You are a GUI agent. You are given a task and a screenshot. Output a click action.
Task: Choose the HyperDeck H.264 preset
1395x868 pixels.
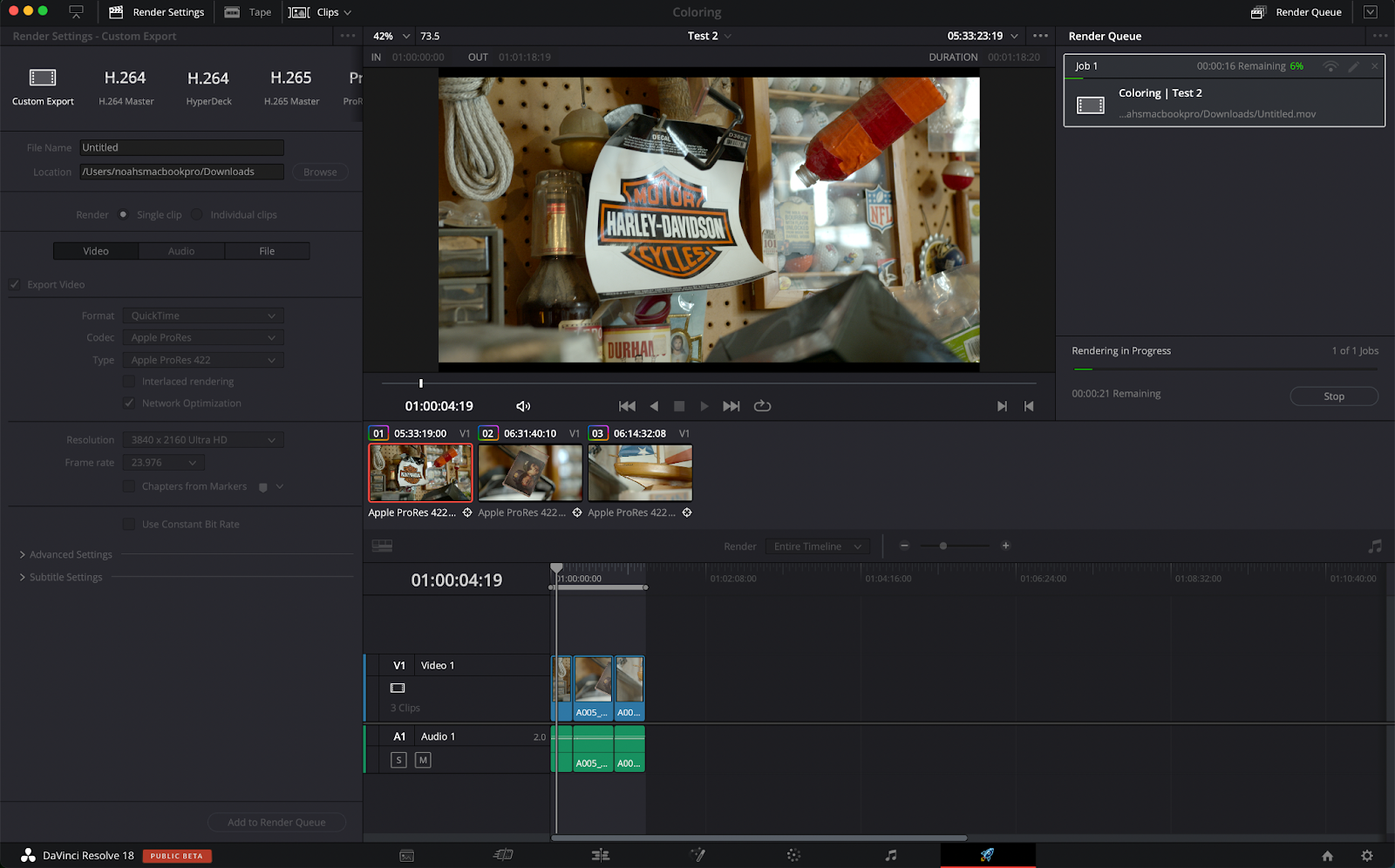(208, 87)
